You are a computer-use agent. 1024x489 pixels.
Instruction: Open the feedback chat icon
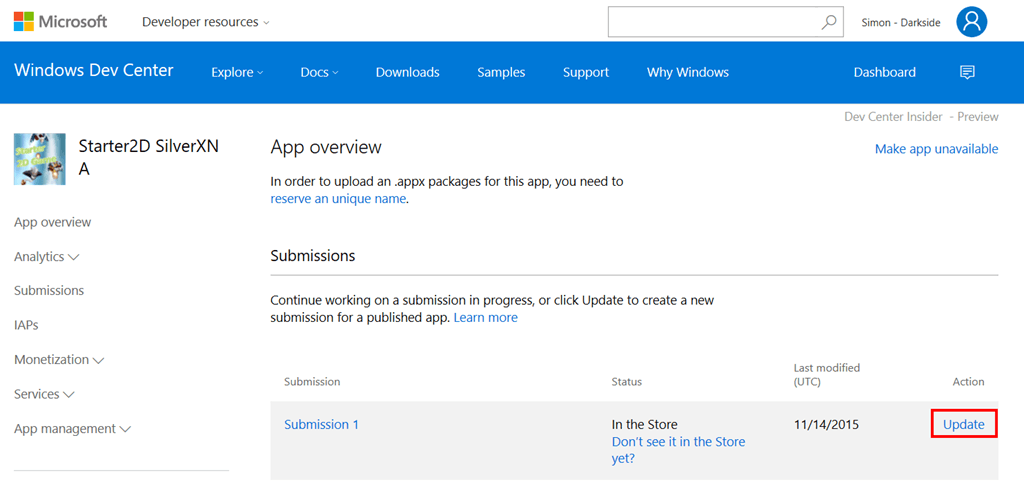967,72
